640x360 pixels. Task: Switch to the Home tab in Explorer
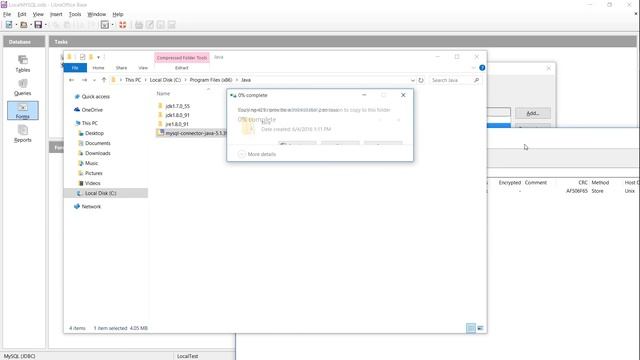[98, 68]
